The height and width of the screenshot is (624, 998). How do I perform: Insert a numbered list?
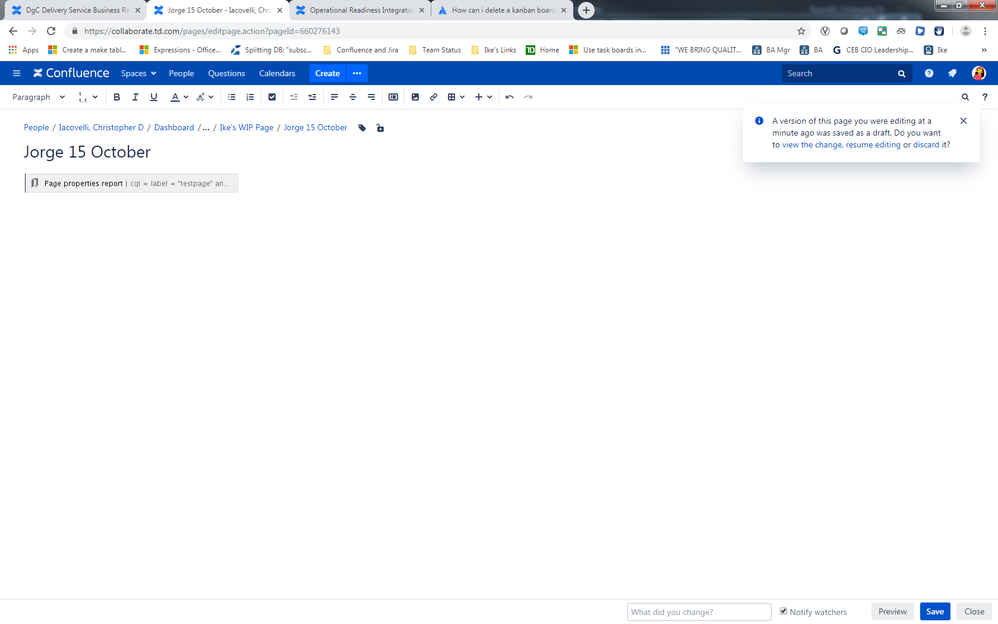click(250, 97)
